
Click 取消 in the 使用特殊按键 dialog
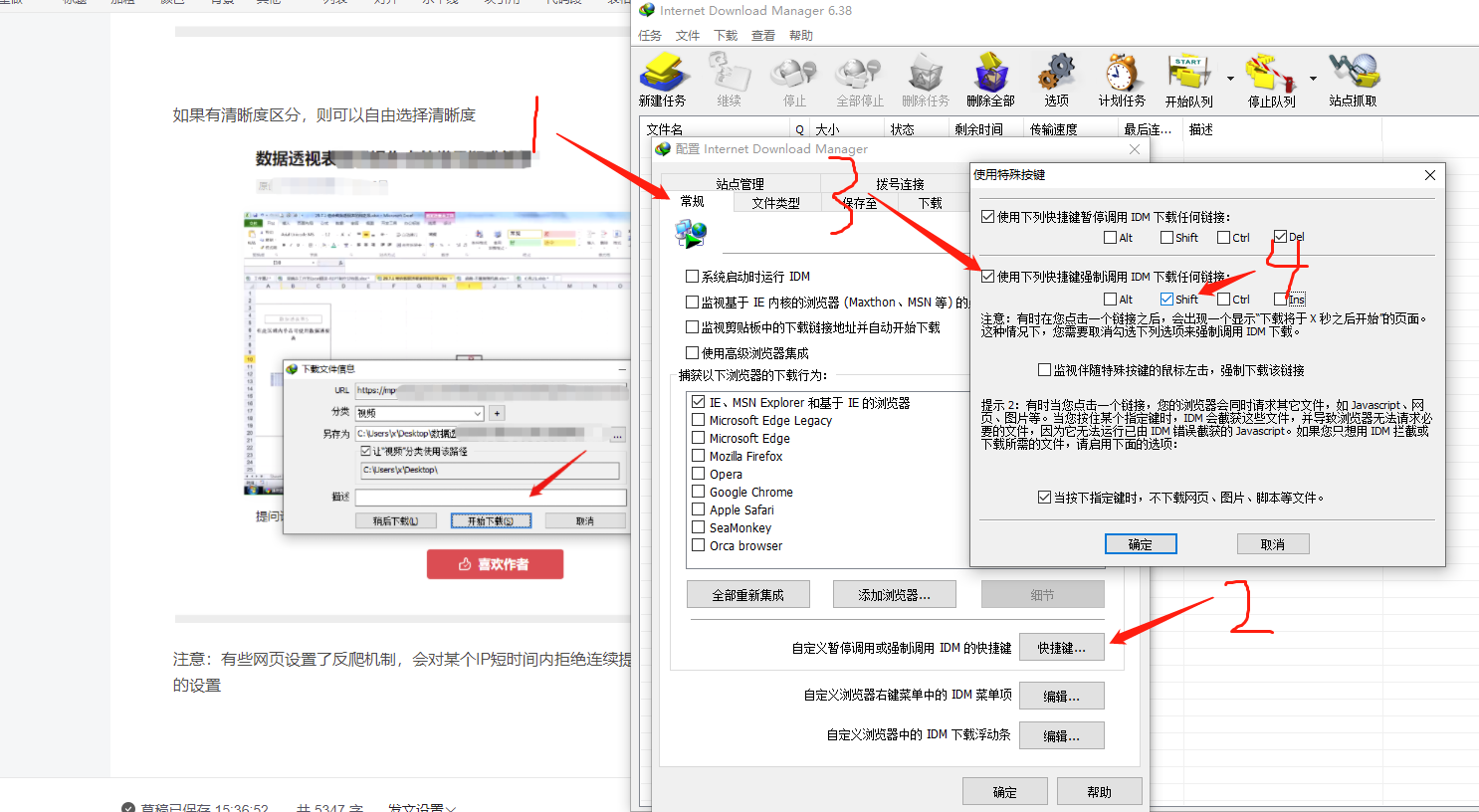point(1273,544)
